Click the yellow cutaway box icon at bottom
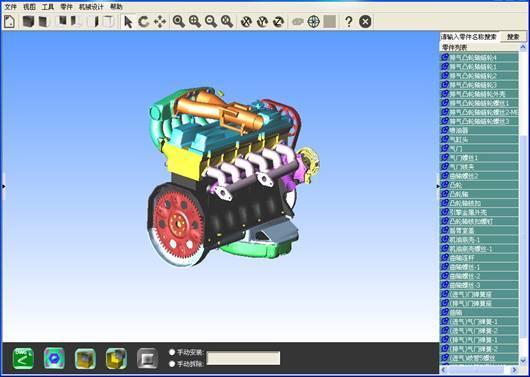The height and width of the screenshot is (377, 530). [x=116, y=358]
